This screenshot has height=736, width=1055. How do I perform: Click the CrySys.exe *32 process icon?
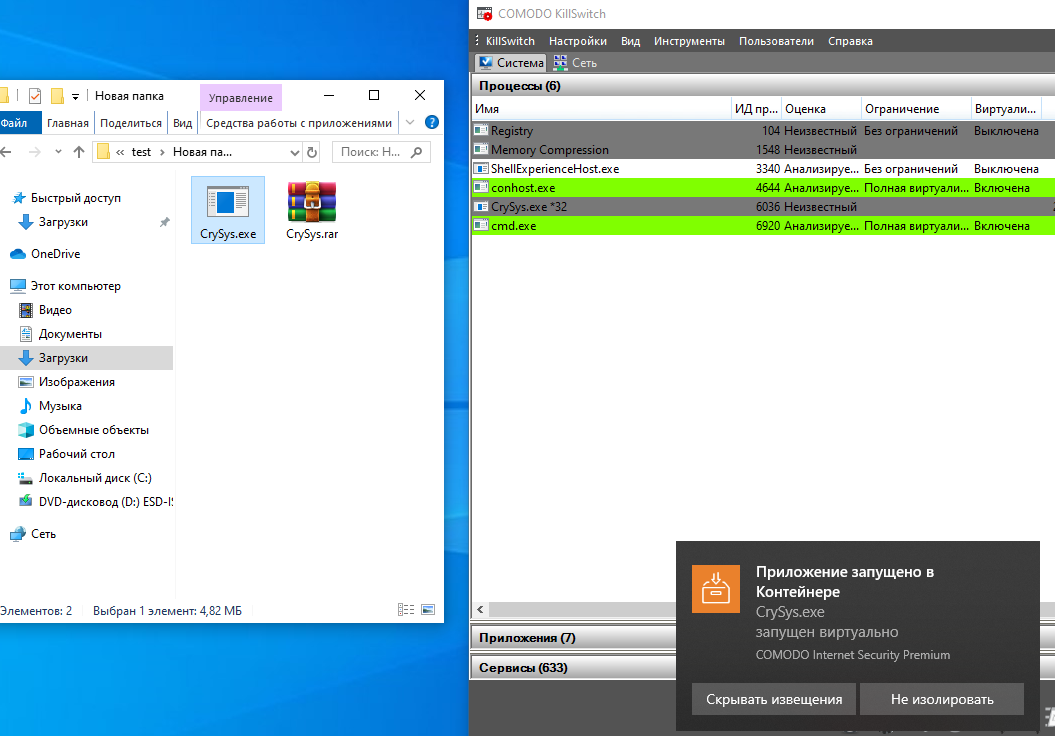(x=481, y=207)
